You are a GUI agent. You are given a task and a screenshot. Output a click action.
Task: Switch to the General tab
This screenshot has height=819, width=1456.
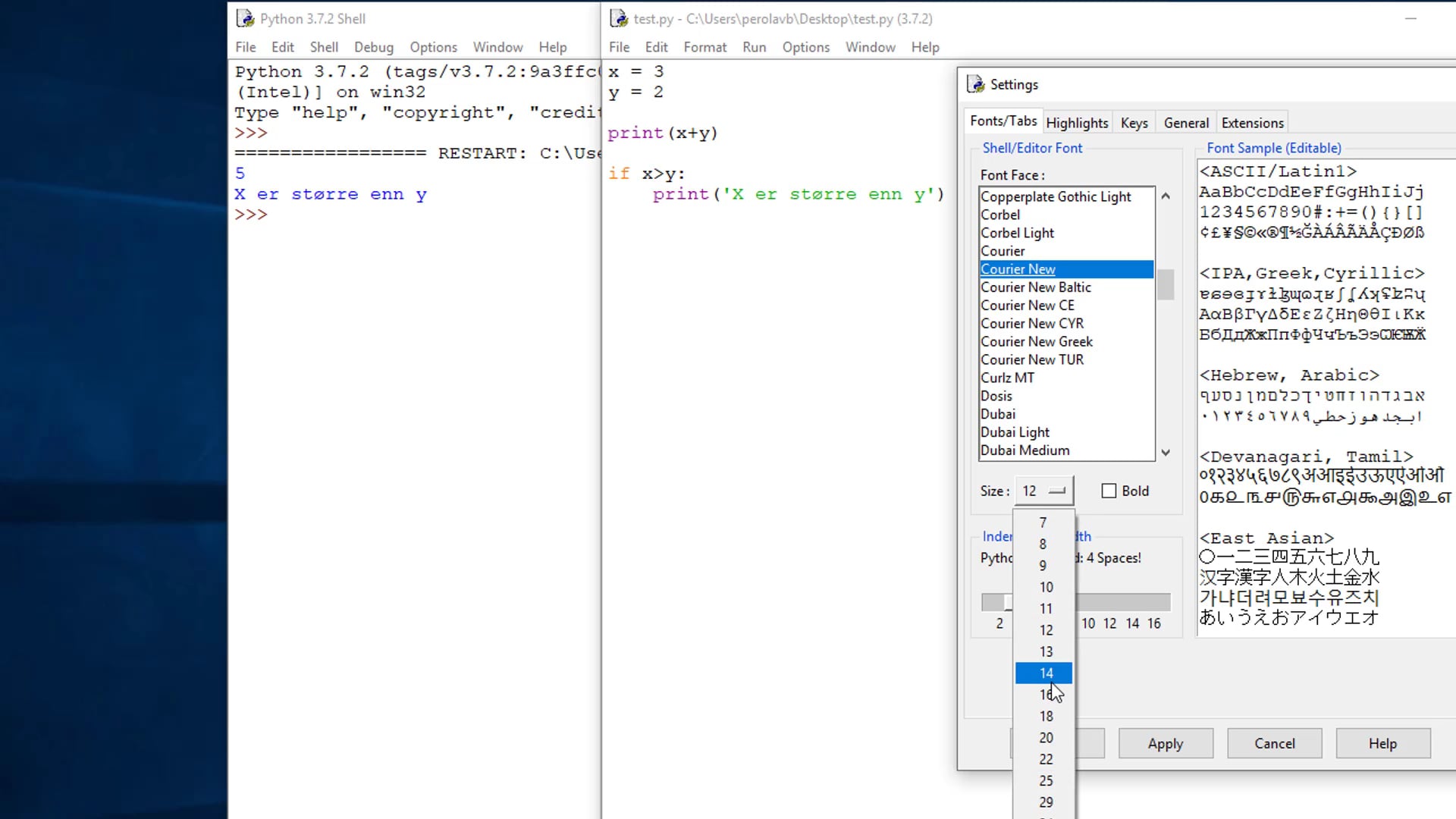(1185, 122)
